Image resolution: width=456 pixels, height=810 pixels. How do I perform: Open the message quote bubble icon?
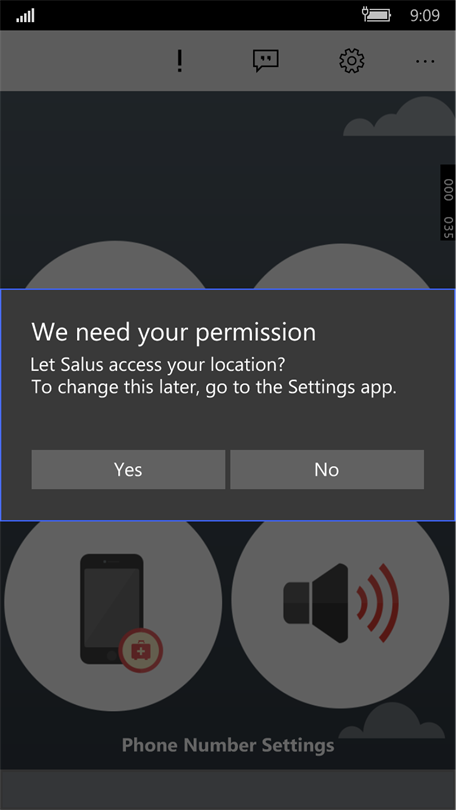point(265,61)
